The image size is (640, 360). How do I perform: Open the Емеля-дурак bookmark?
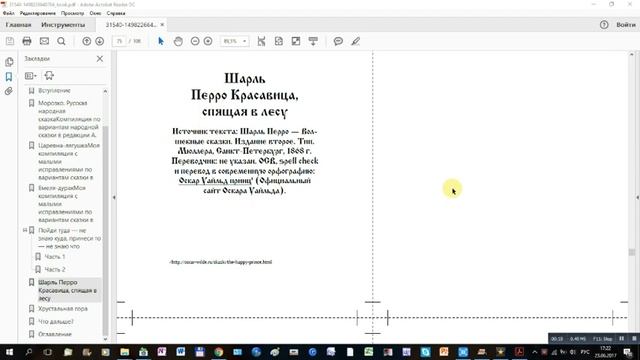(66, 204)
